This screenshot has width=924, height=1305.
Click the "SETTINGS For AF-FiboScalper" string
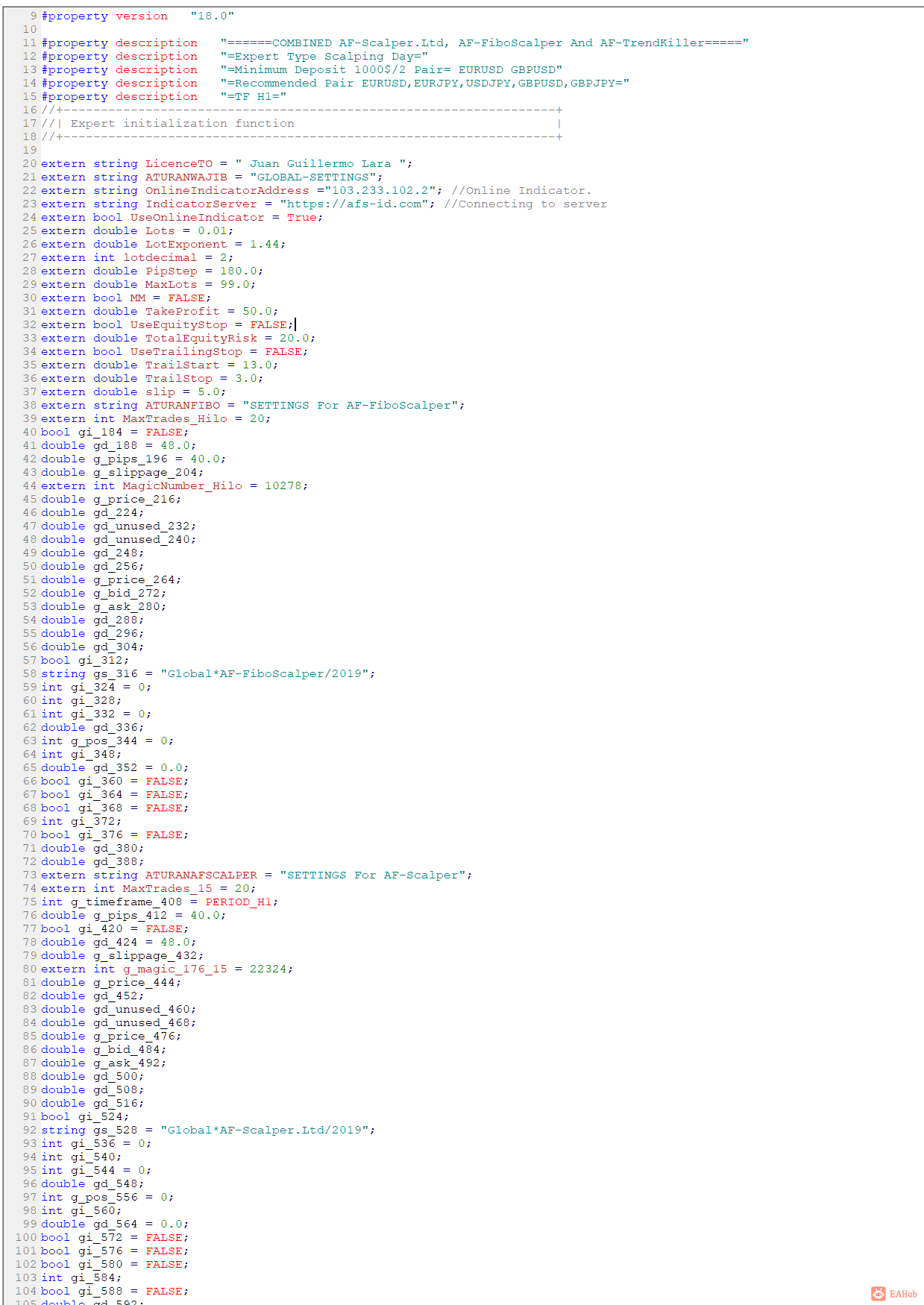350,405
